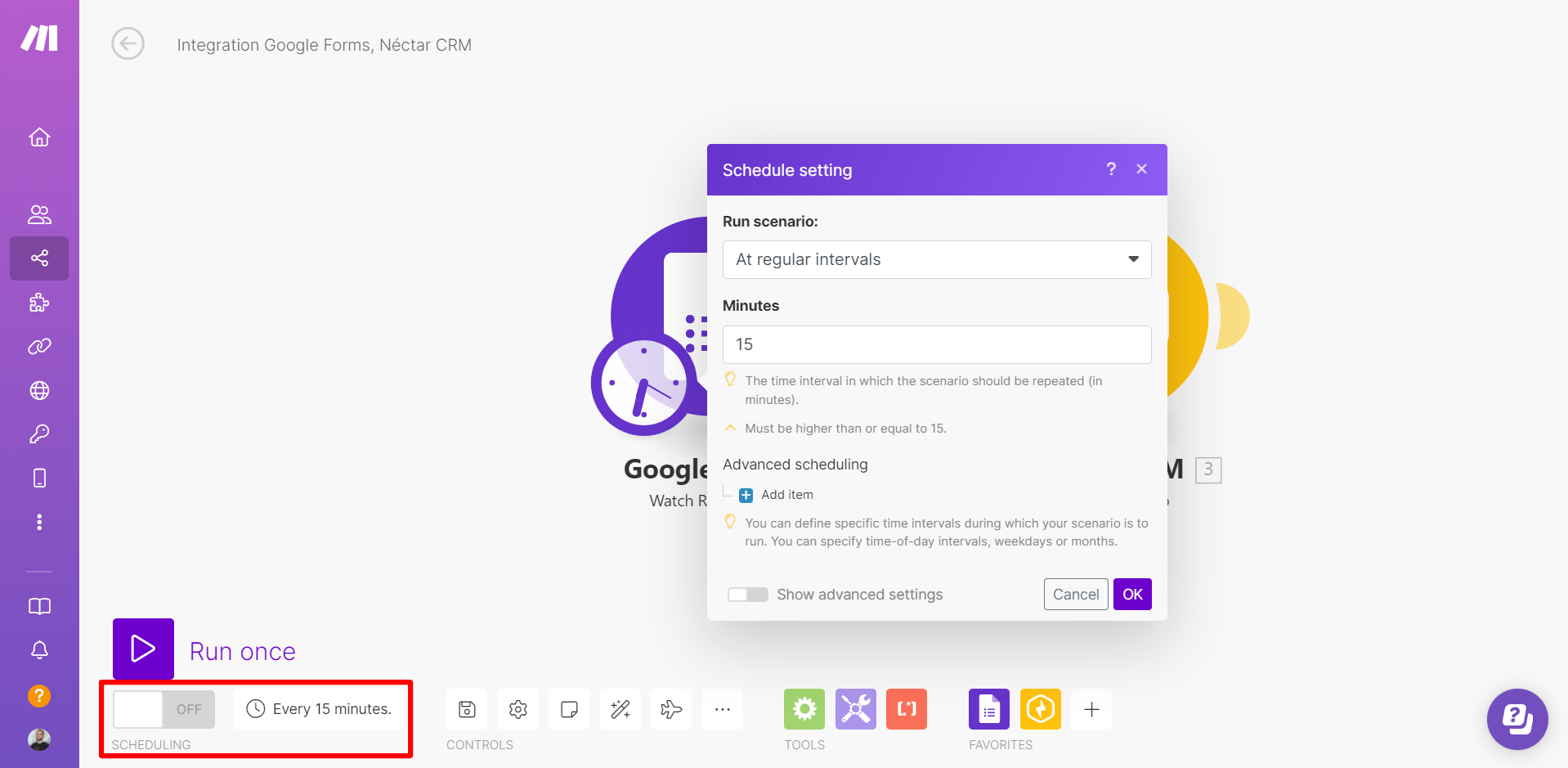Open help for Schedule setting dialog
Image resolution: width=1568 pixels, height=768 pixels.
pyautogui.click(x=1111, y=168)
